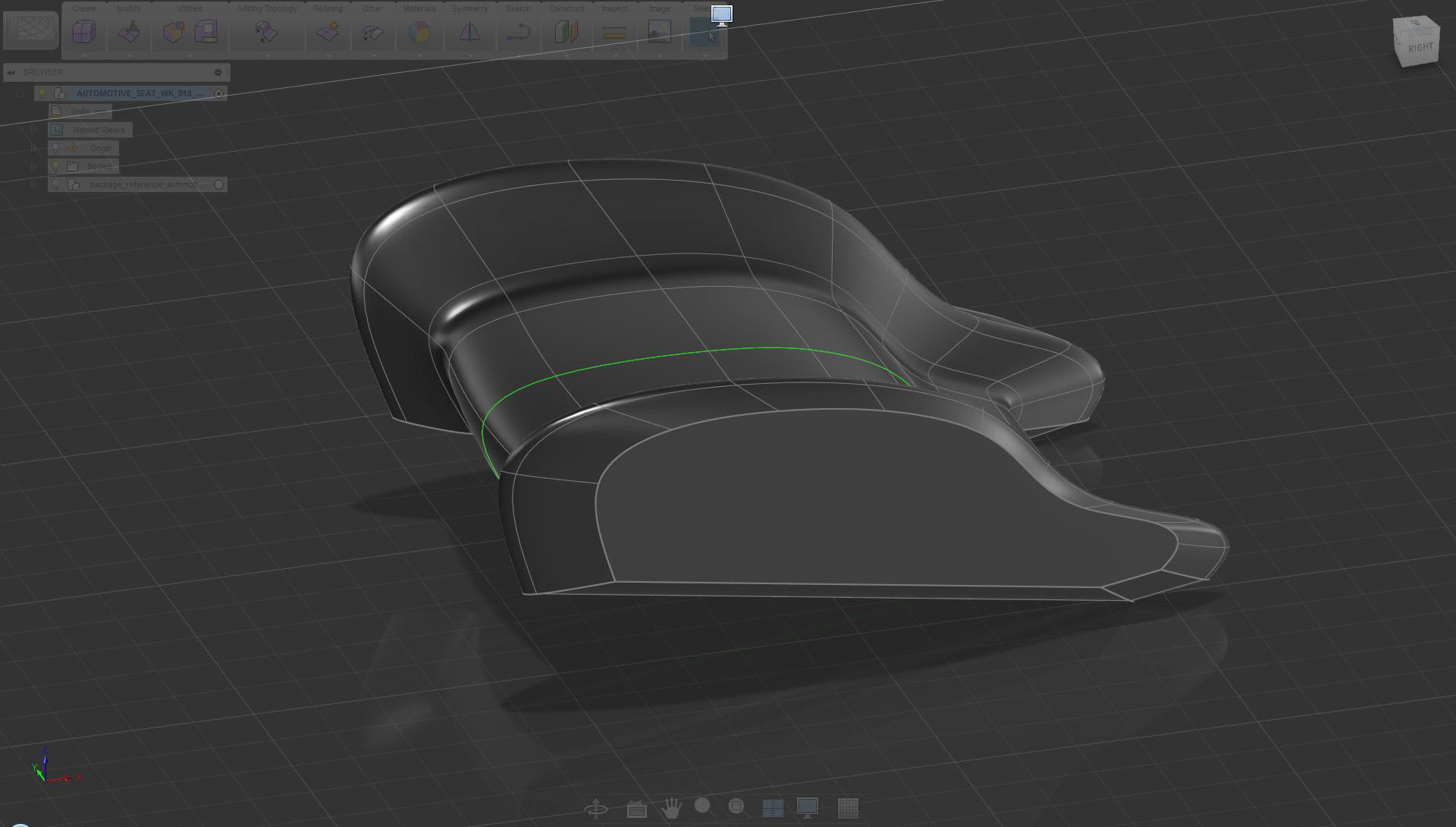Screen dimensions: 1456x827
Task: Select the AUTOMOTIVE_SEAT_WK_018 root component
Action: [139, 93]
